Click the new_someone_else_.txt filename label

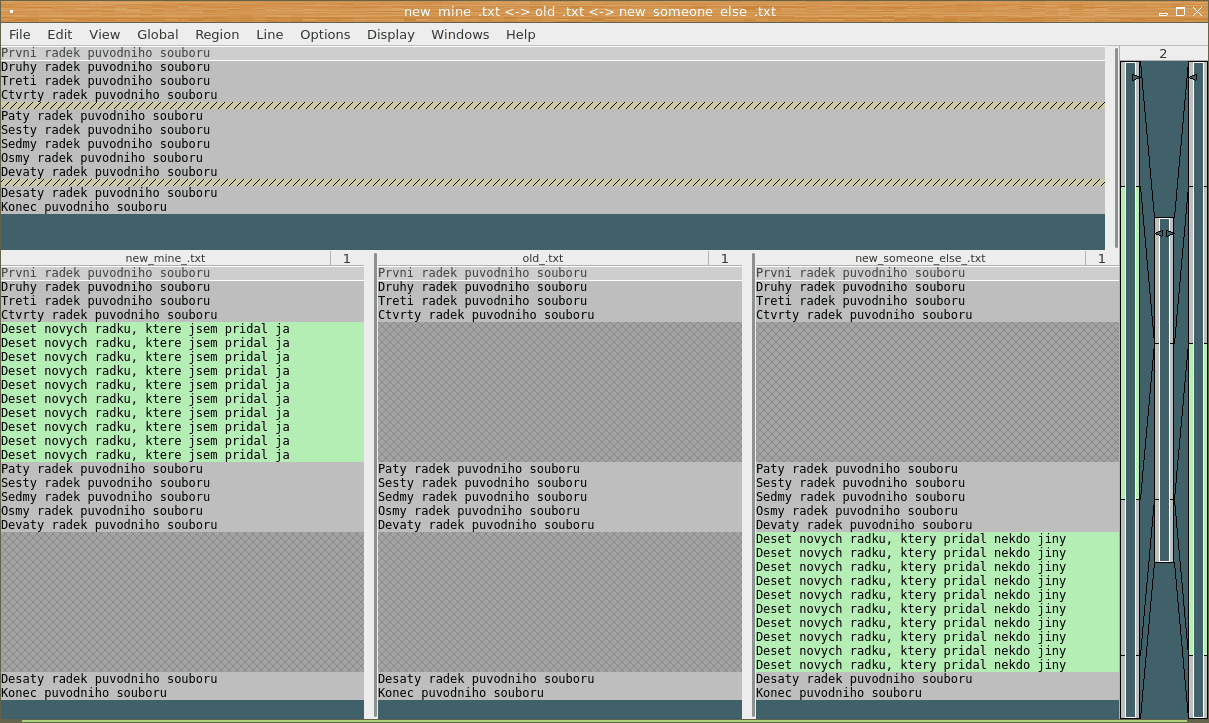click(920, 258)
